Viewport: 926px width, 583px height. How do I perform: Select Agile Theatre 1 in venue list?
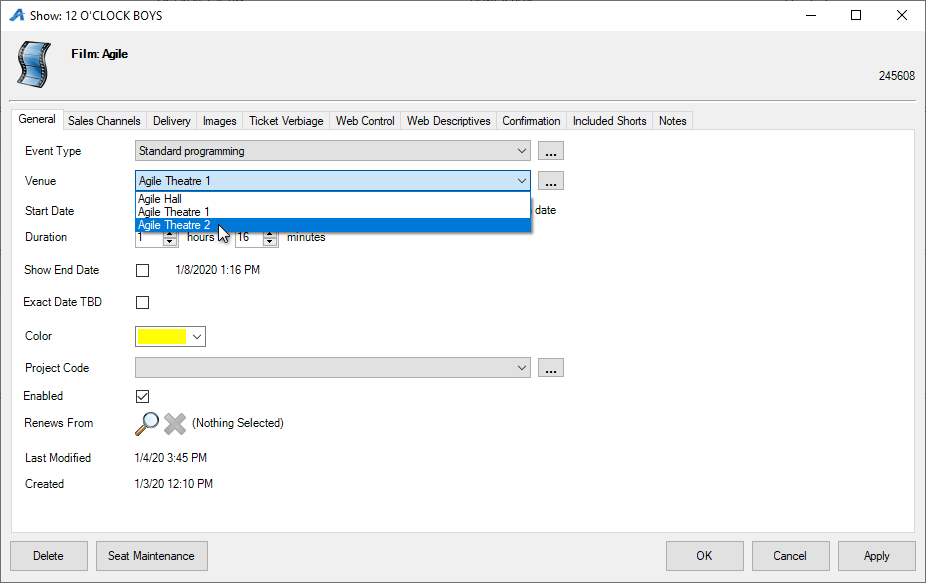click(x=333, y=212)
